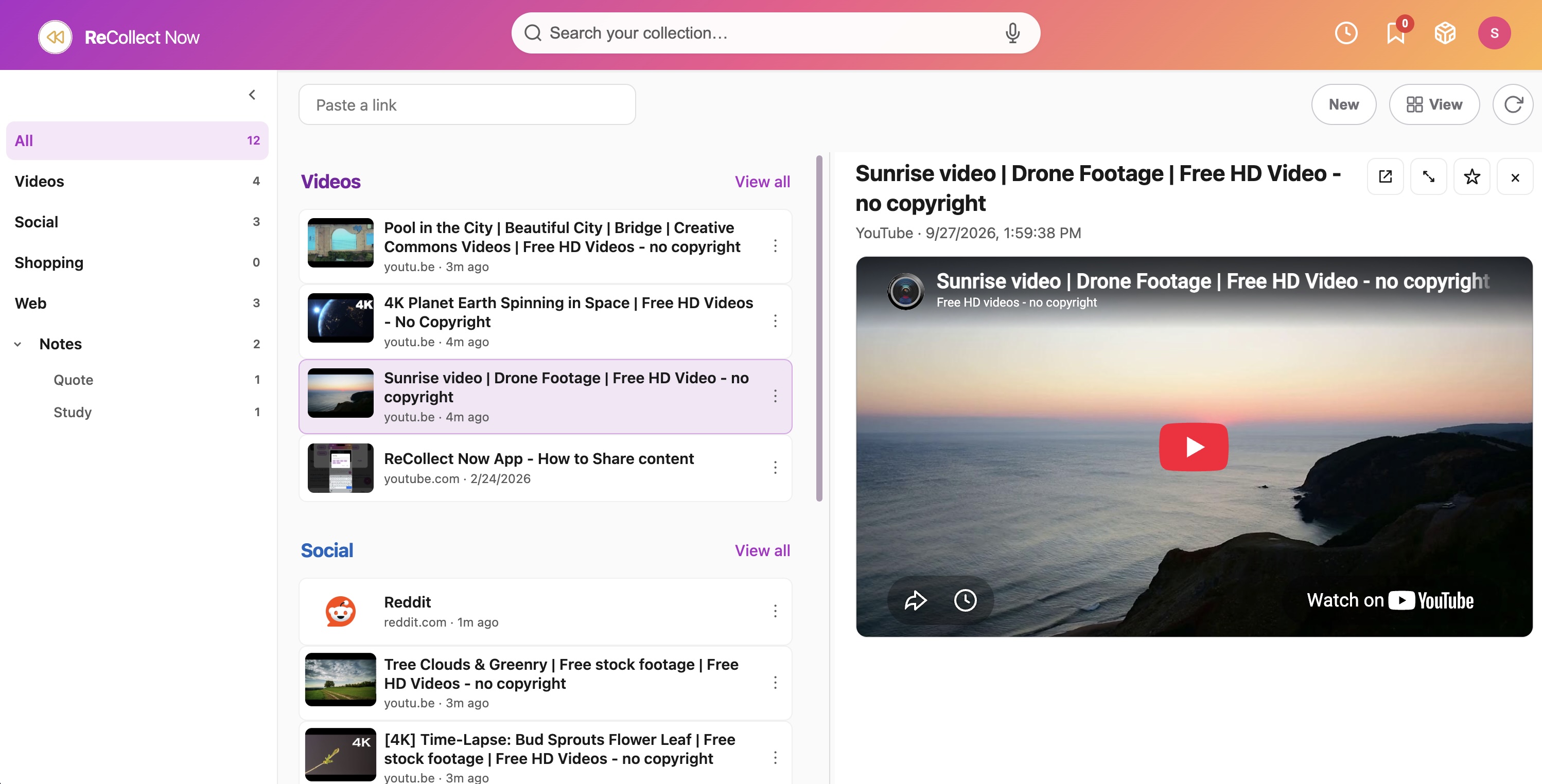
Task: Open Tree Clouds & Greenery thumbnail
Action: [340, 679]
